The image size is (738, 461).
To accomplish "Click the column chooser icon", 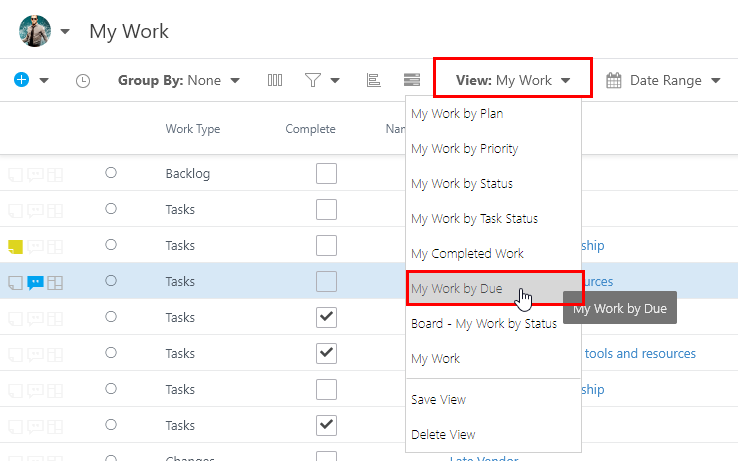I will tap(275, 81).
